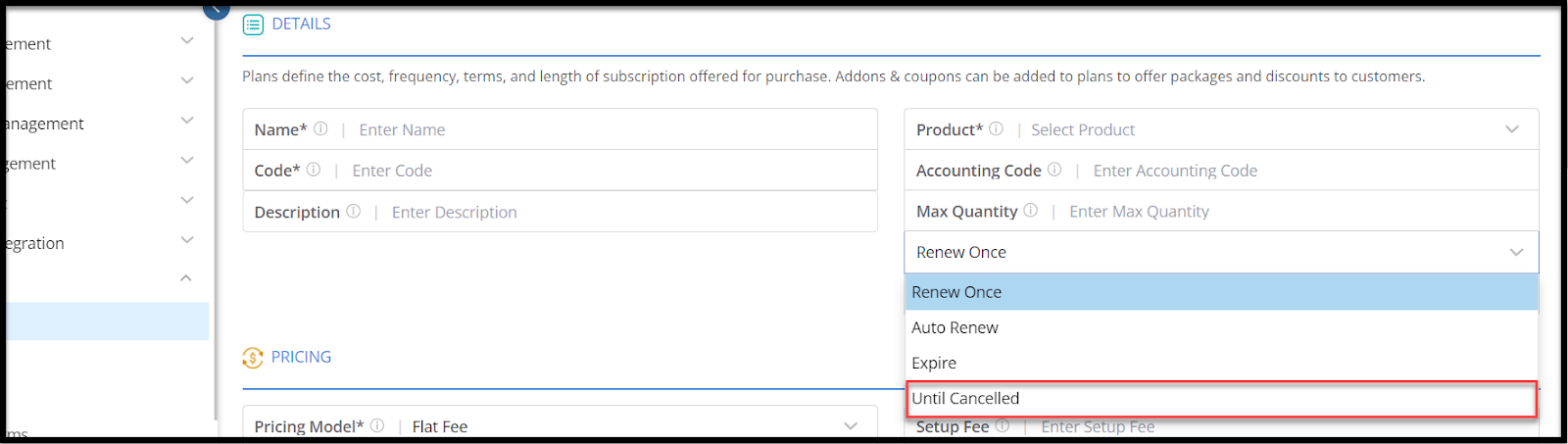Click the Accounting Code info icon
Screen dimensions: 1568x444
[1054, 170]
